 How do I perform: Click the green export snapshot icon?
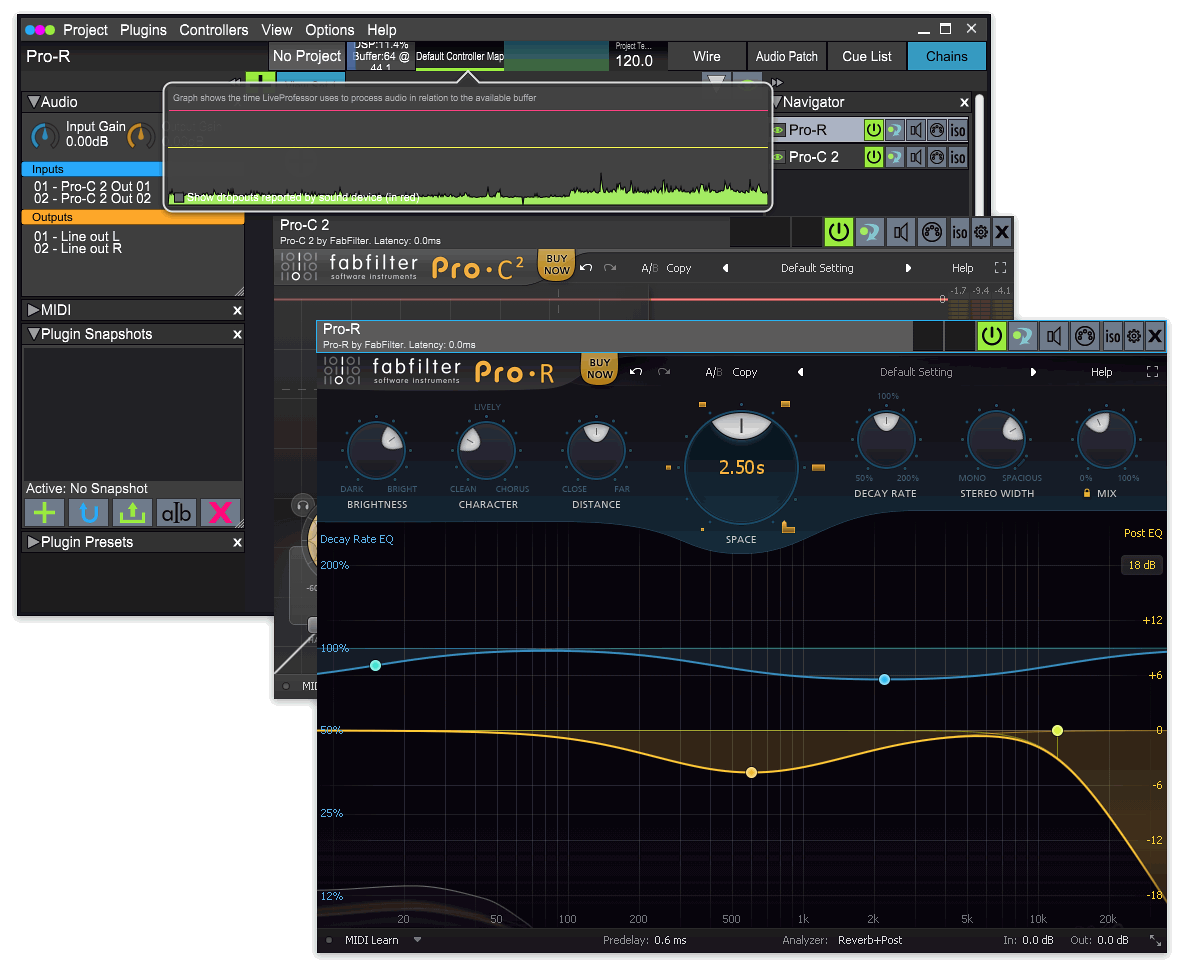[x=132, y=513]
